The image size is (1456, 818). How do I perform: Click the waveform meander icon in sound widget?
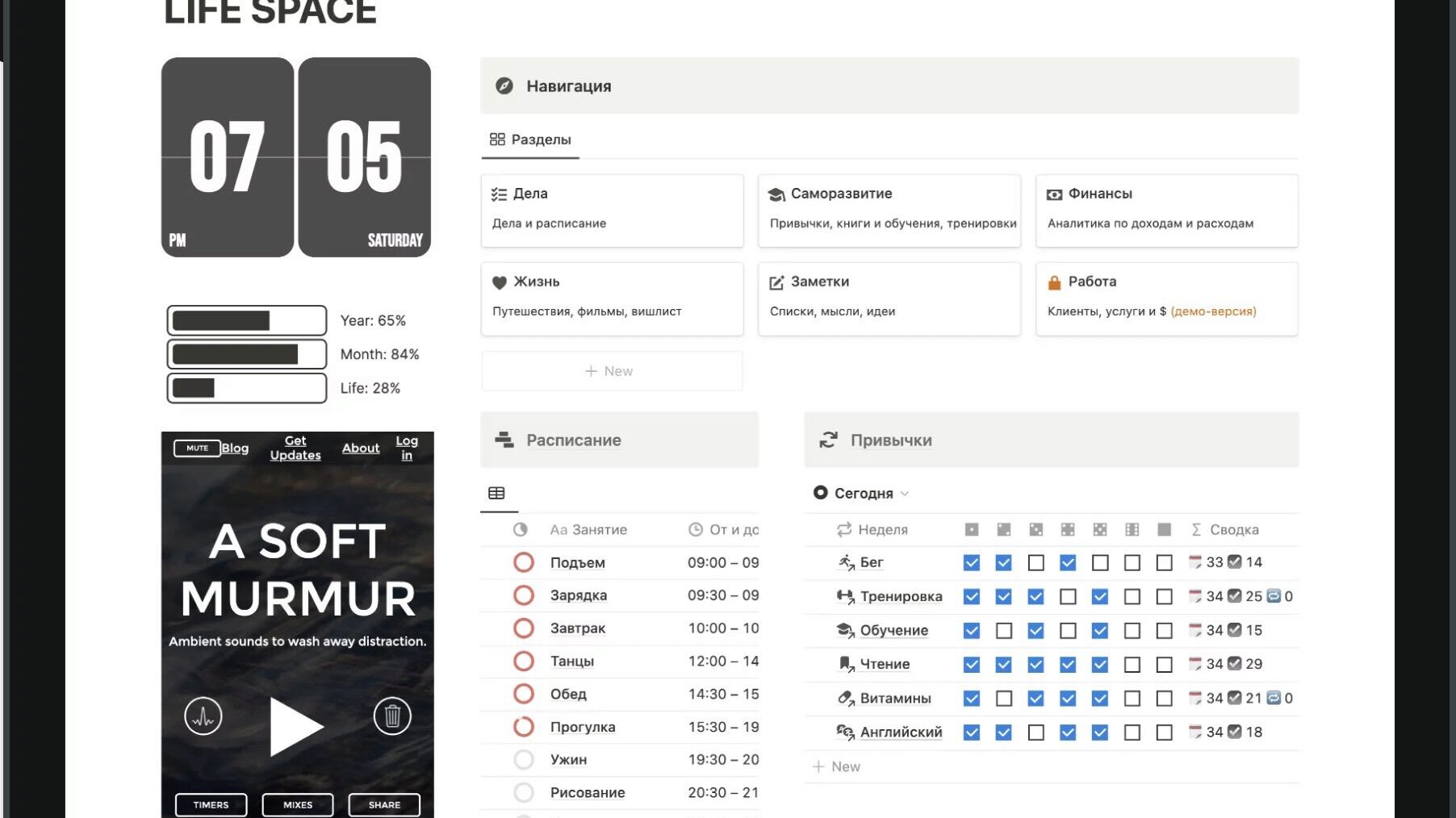(x=203, y=716)
